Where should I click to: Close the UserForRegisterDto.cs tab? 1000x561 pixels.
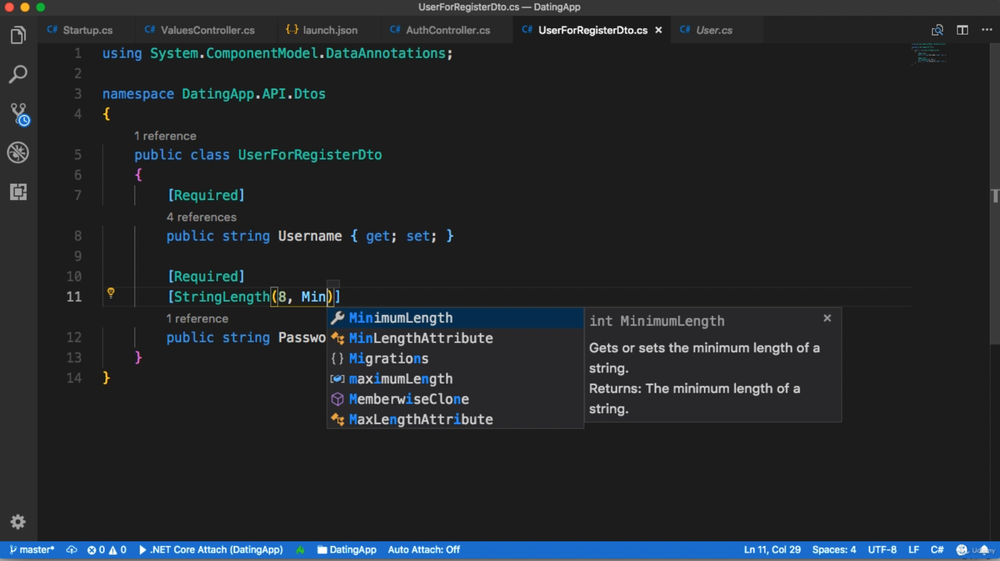click(658, 30)
